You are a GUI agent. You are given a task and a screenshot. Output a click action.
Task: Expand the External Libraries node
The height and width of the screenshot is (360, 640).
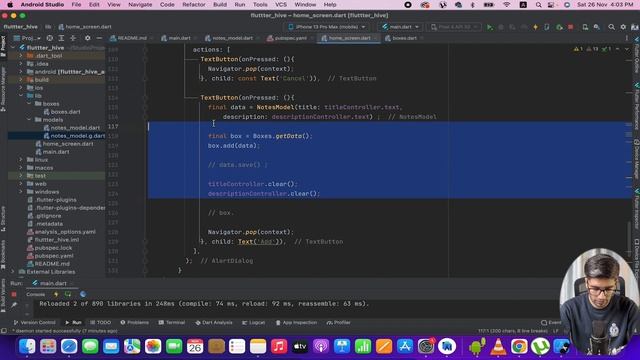(x=13, y=271)
